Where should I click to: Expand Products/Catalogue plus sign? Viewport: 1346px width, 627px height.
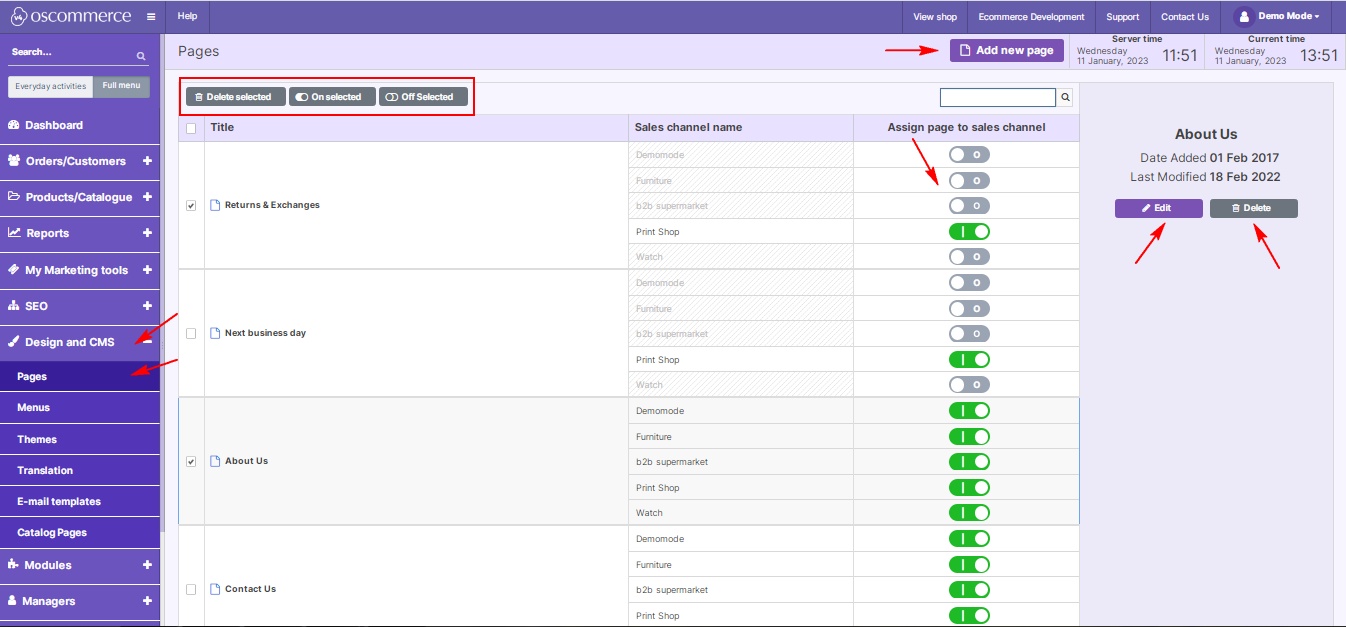coord(147,197)
